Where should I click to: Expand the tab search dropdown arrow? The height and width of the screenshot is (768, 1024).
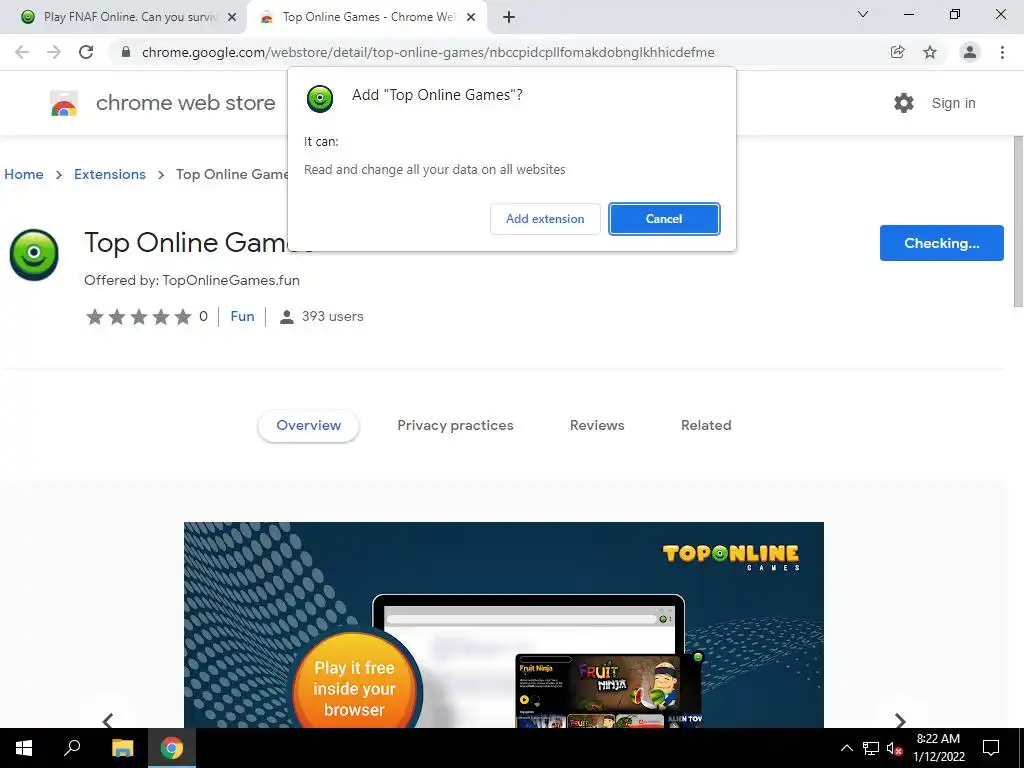coord(863,14)
